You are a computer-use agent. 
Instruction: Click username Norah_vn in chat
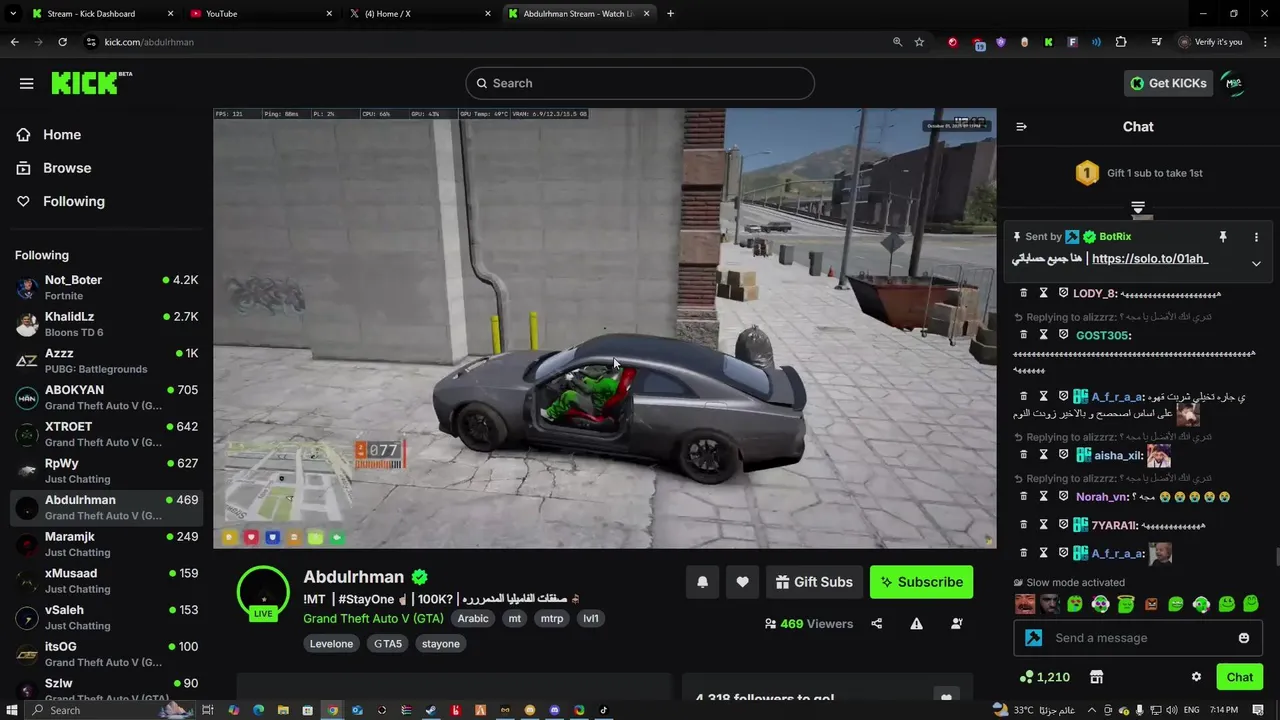point(1102,497)
